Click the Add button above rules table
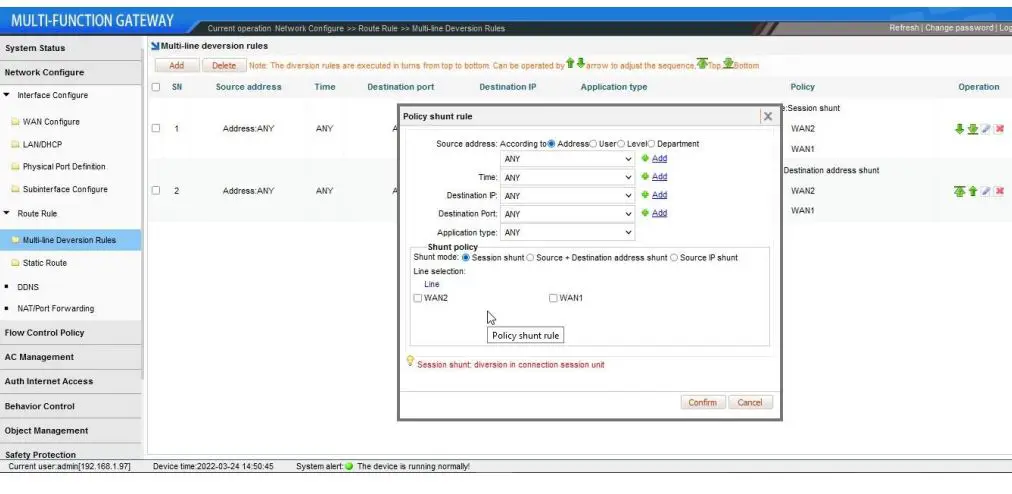Viewport: 1012px width, 494px height. (x=176, y=66)
